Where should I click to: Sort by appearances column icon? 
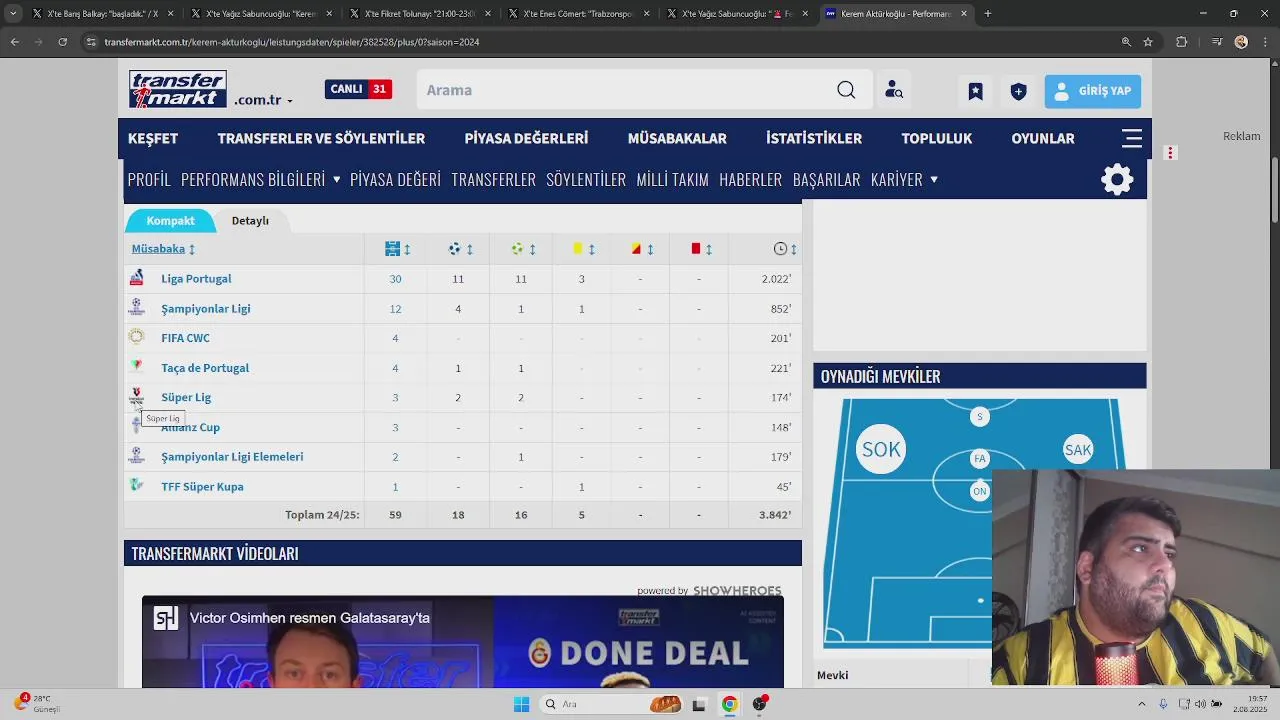(x=392, y=248)
